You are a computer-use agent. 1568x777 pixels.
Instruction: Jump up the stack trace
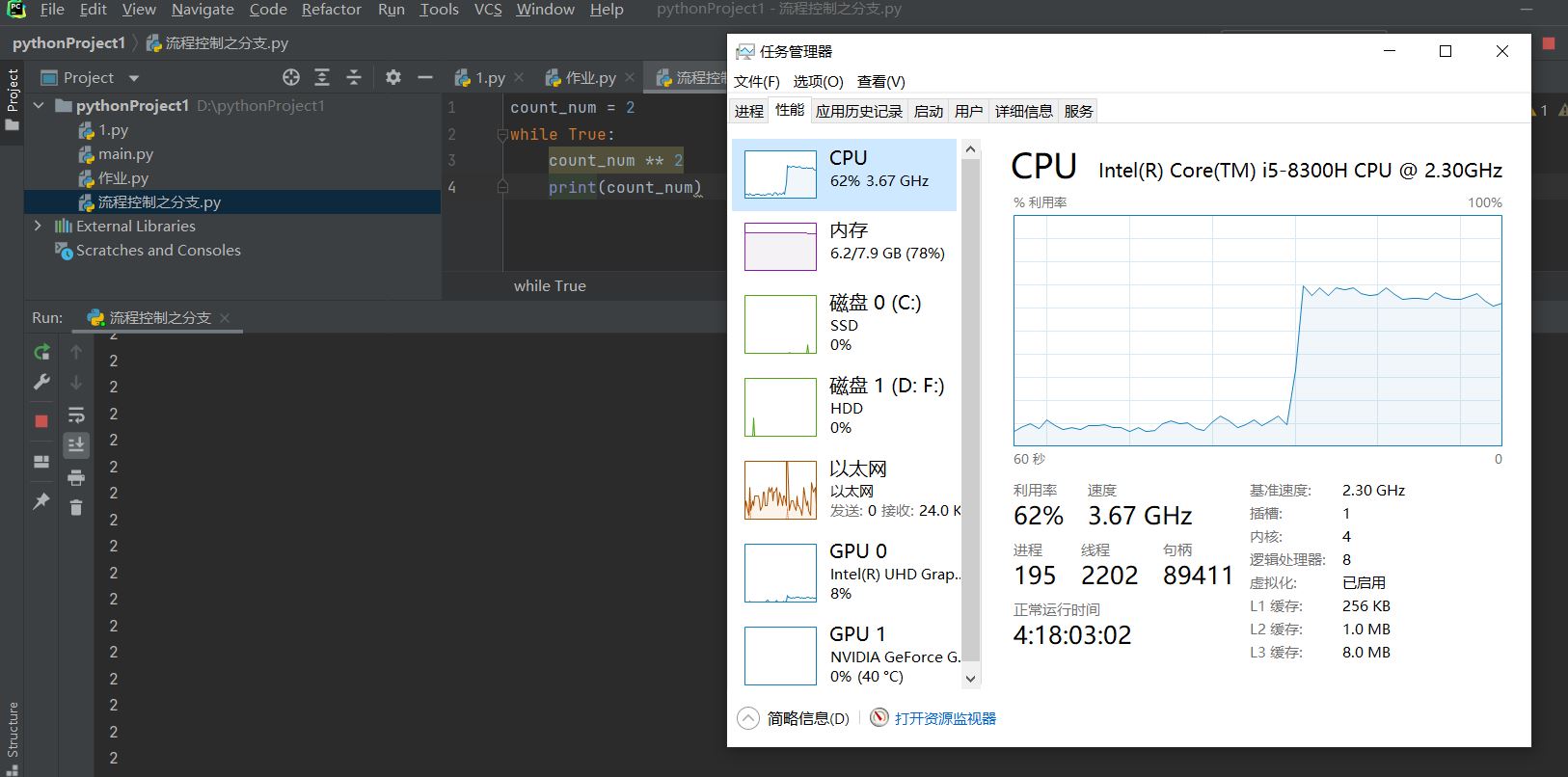[76, 352]
